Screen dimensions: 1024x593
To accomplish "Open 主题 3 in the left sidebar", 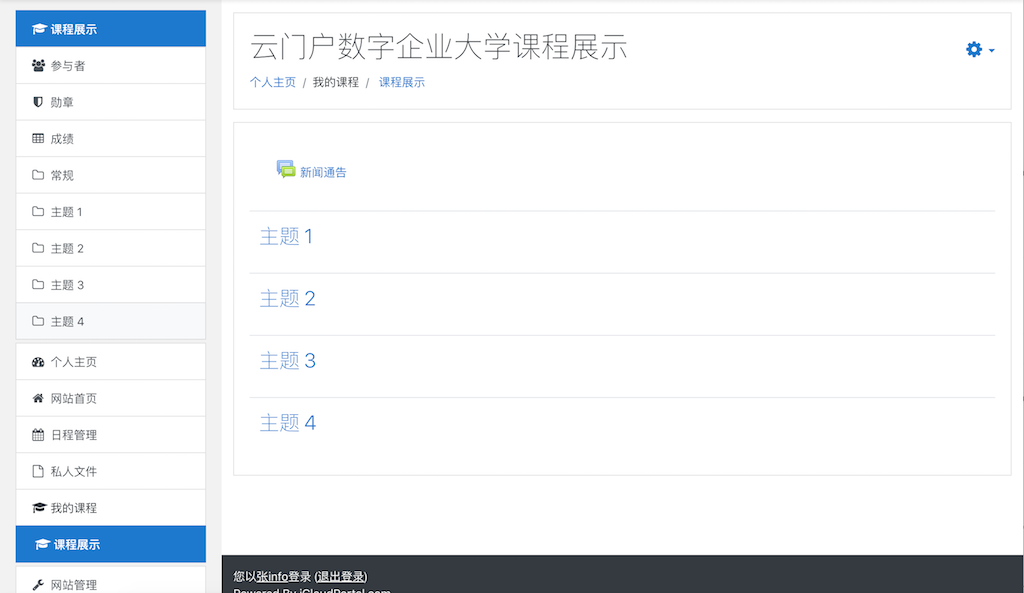I will 66,285.
